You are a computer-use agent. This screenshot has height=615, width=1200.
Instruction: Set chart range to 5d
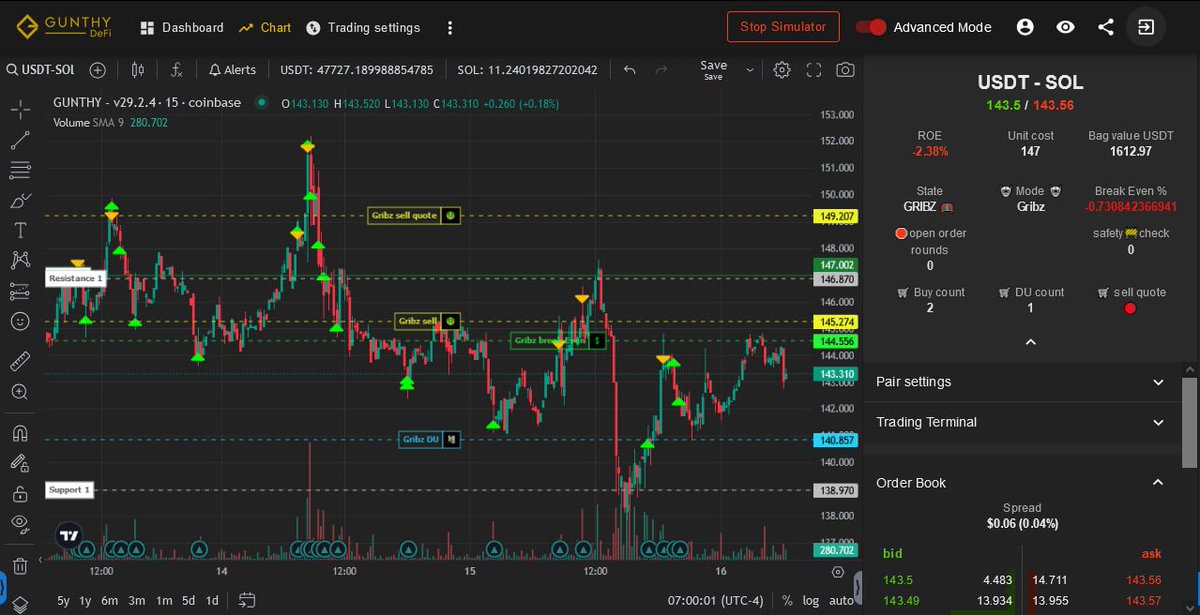[188, 601]
